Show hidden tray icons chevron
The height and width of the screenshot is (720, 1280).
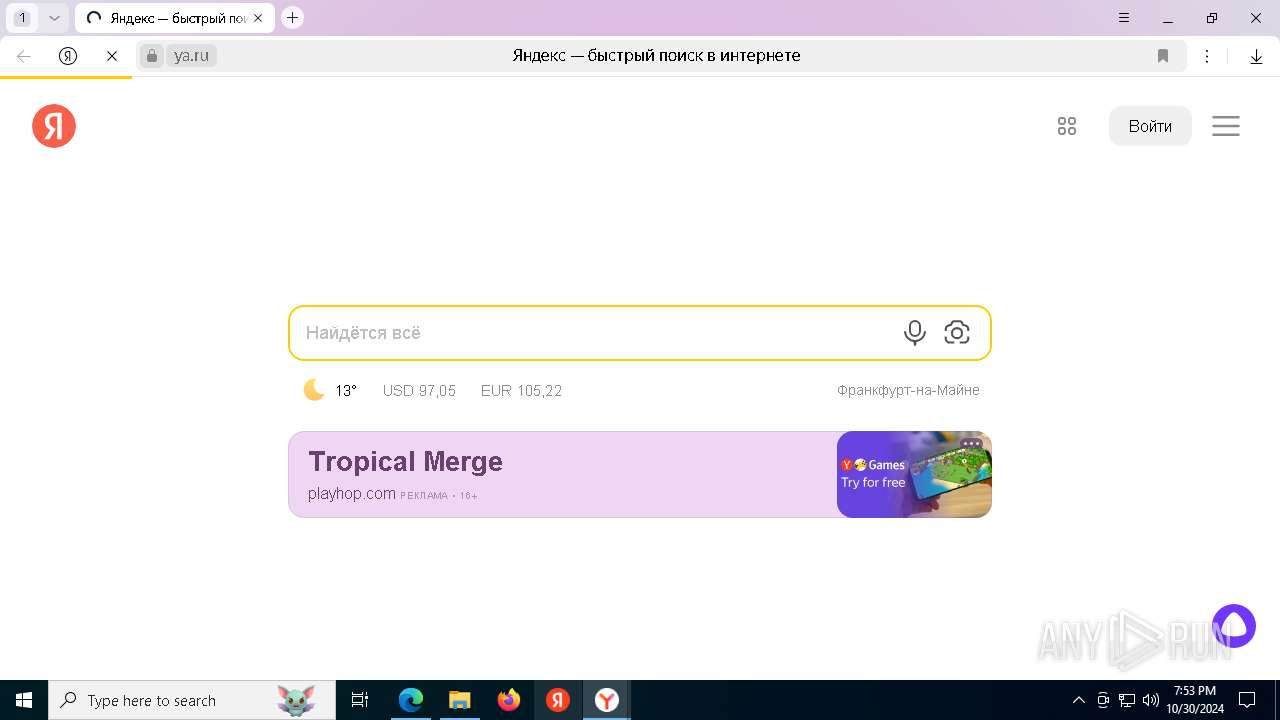click(x=1079, y=700)
